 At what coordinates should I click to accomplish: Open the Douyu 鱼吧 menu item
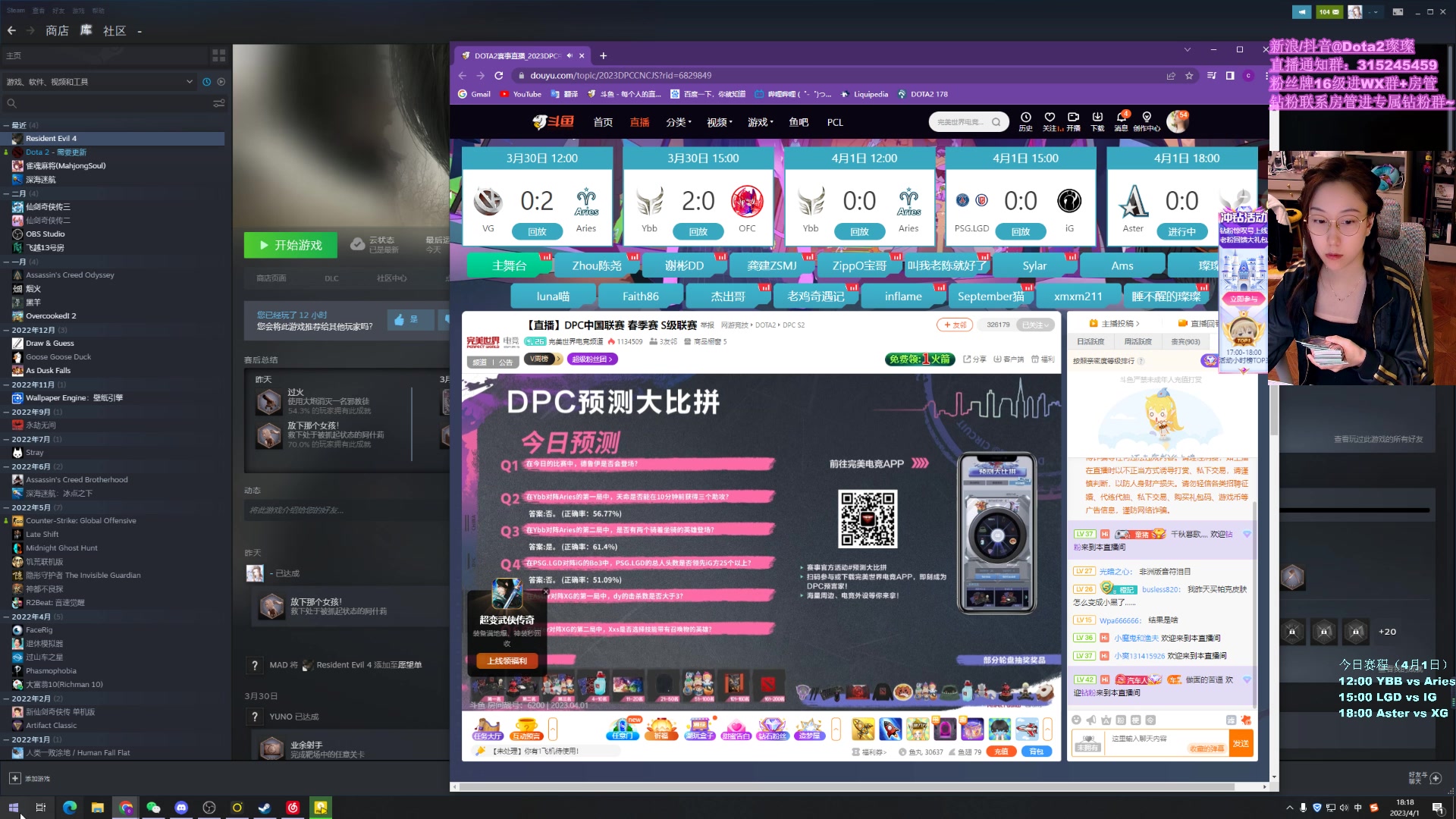(799, 122)
